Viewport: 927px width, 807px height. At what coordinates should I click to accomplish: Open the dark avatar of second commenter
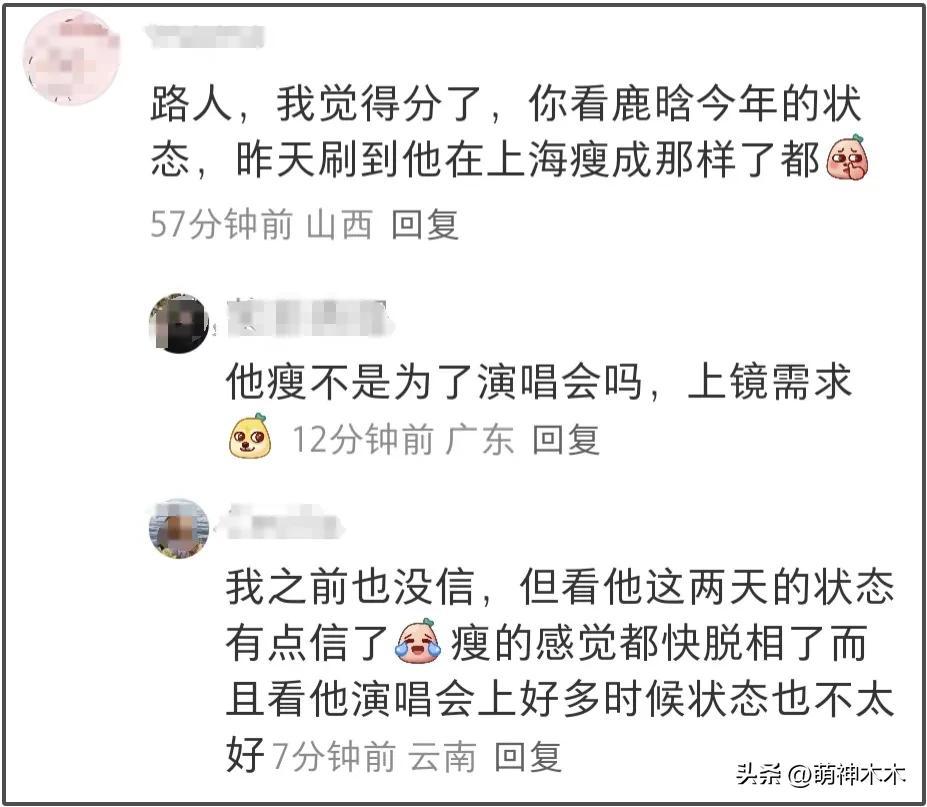(179, 323)
